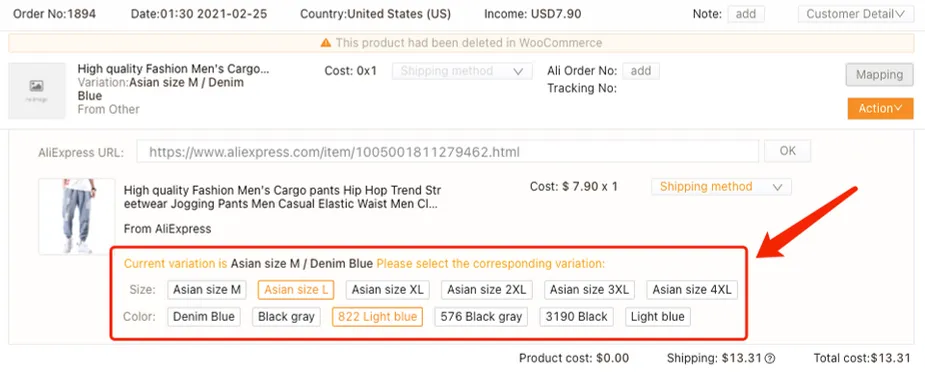Open the greyed Shipping method dropdown
Viewport: 925px width, 375px height.
(462, 71)
